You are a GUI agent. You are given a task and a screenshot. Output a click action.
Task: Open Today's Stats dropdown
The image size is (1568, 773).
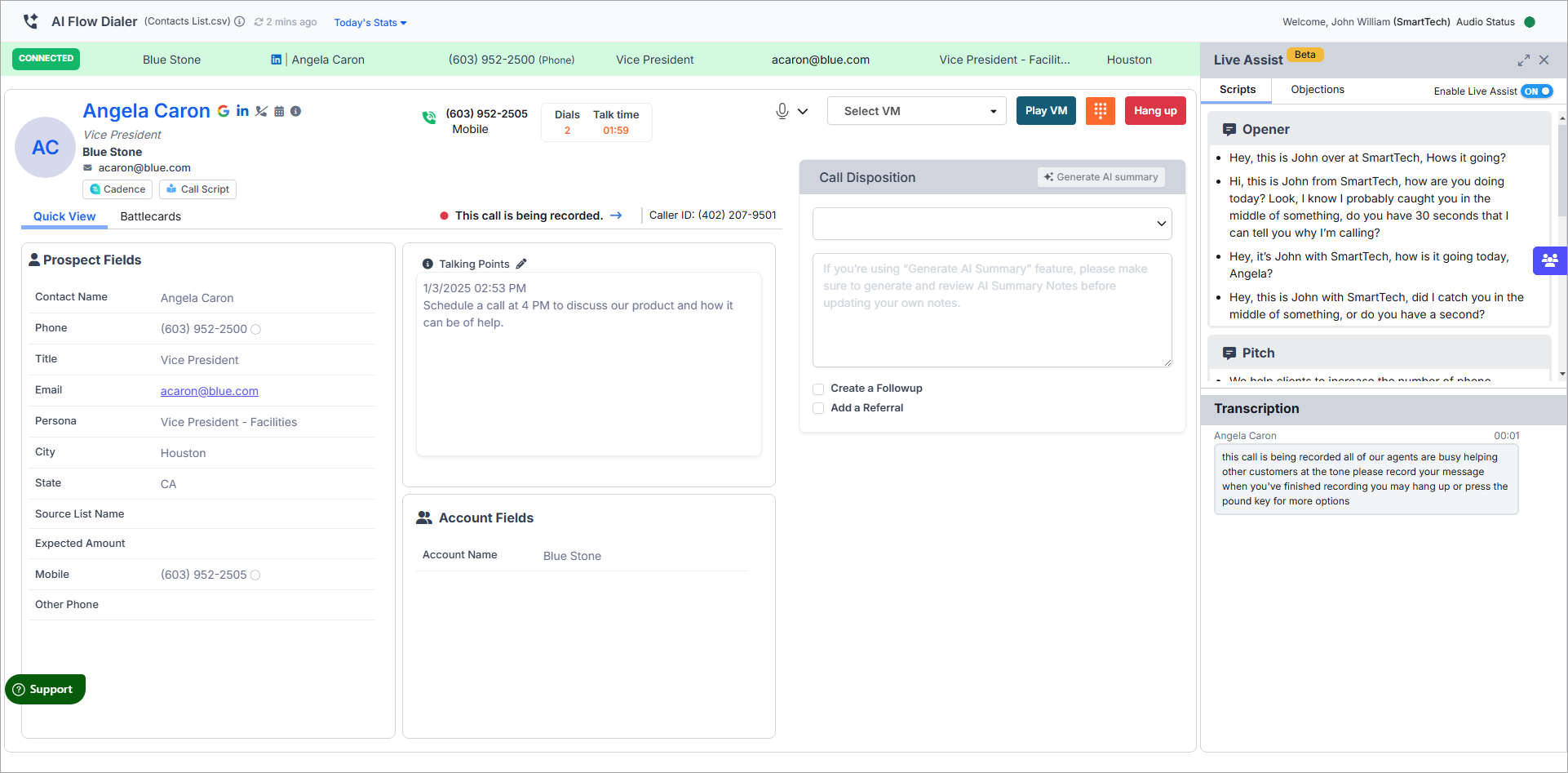point(370,23)
